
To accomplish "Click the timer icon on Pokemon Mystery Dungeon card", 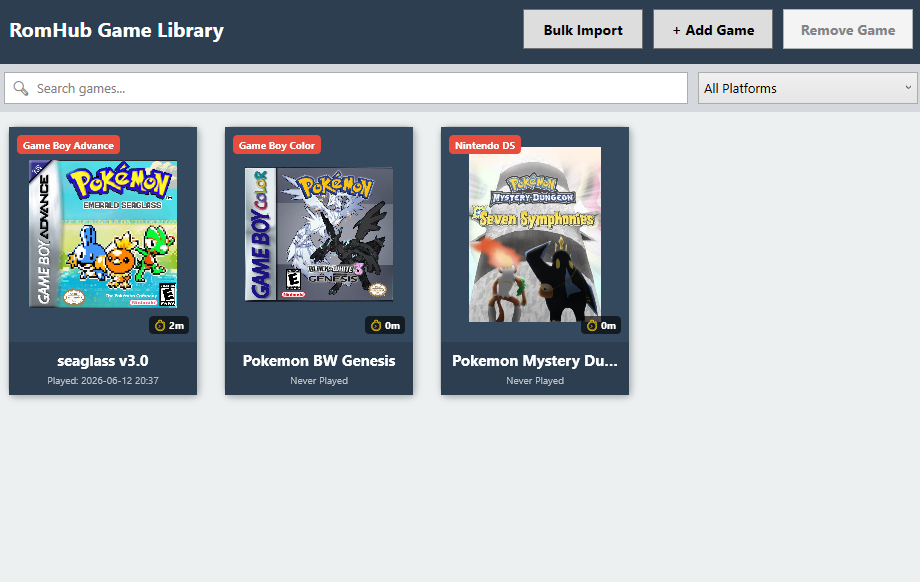I will point(591,326).
